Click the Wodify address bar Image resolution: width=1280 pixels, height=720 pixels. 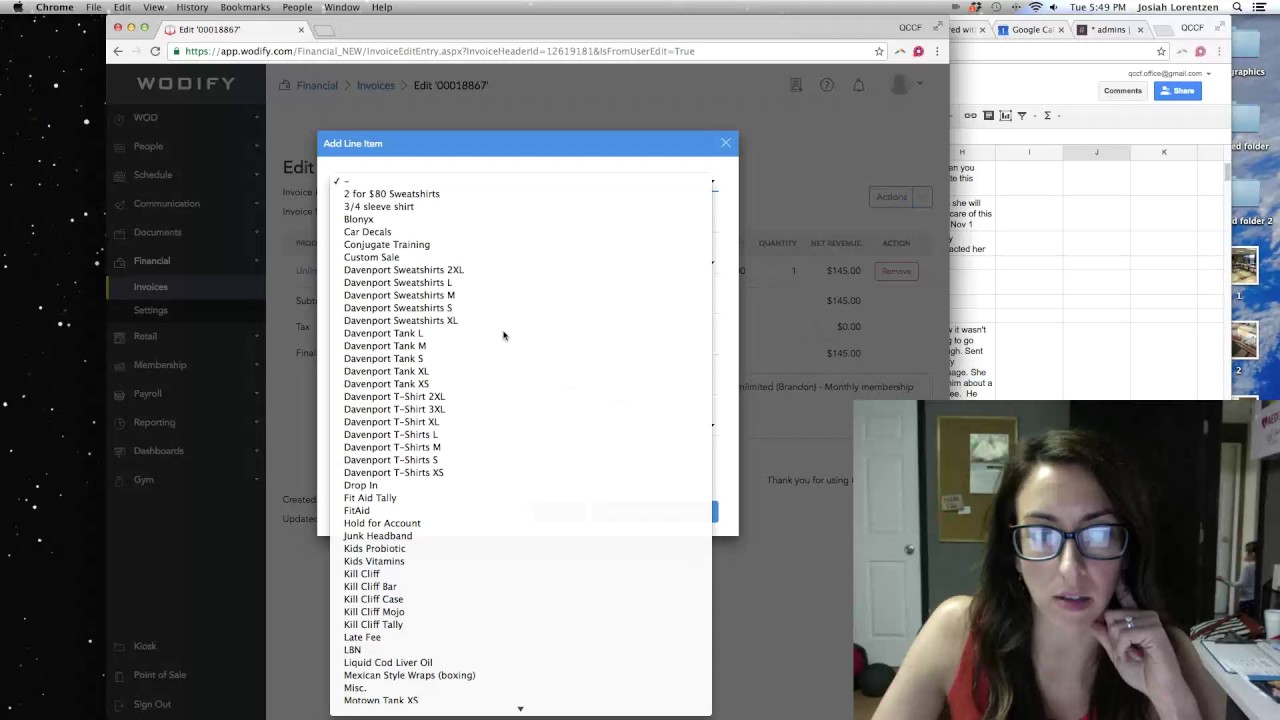(520, 51)
